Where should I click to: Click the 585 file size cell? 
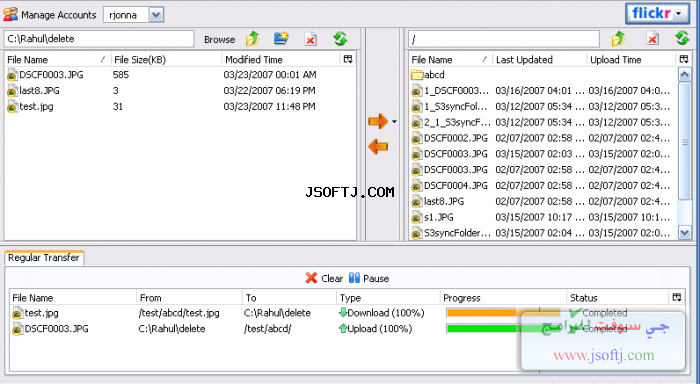(x=121, y=75)
